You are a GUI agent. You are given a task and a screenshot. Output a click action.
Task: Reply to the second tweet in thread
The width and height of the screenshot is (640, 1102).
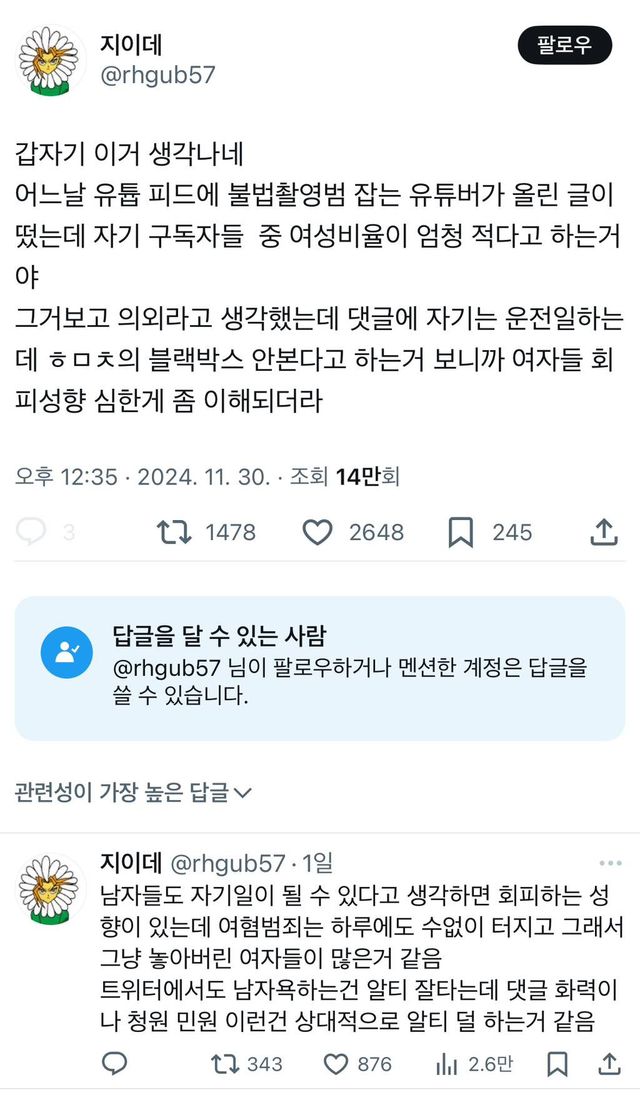click(x=114, y=1063)
